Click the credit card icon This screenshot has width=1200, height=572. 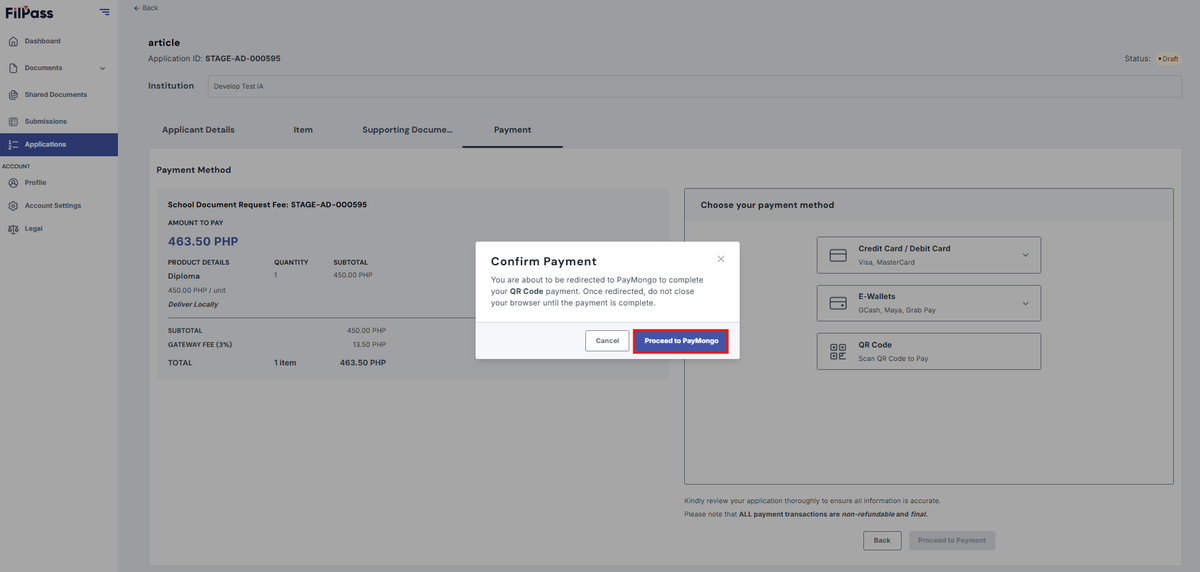[x=838, y=255]
